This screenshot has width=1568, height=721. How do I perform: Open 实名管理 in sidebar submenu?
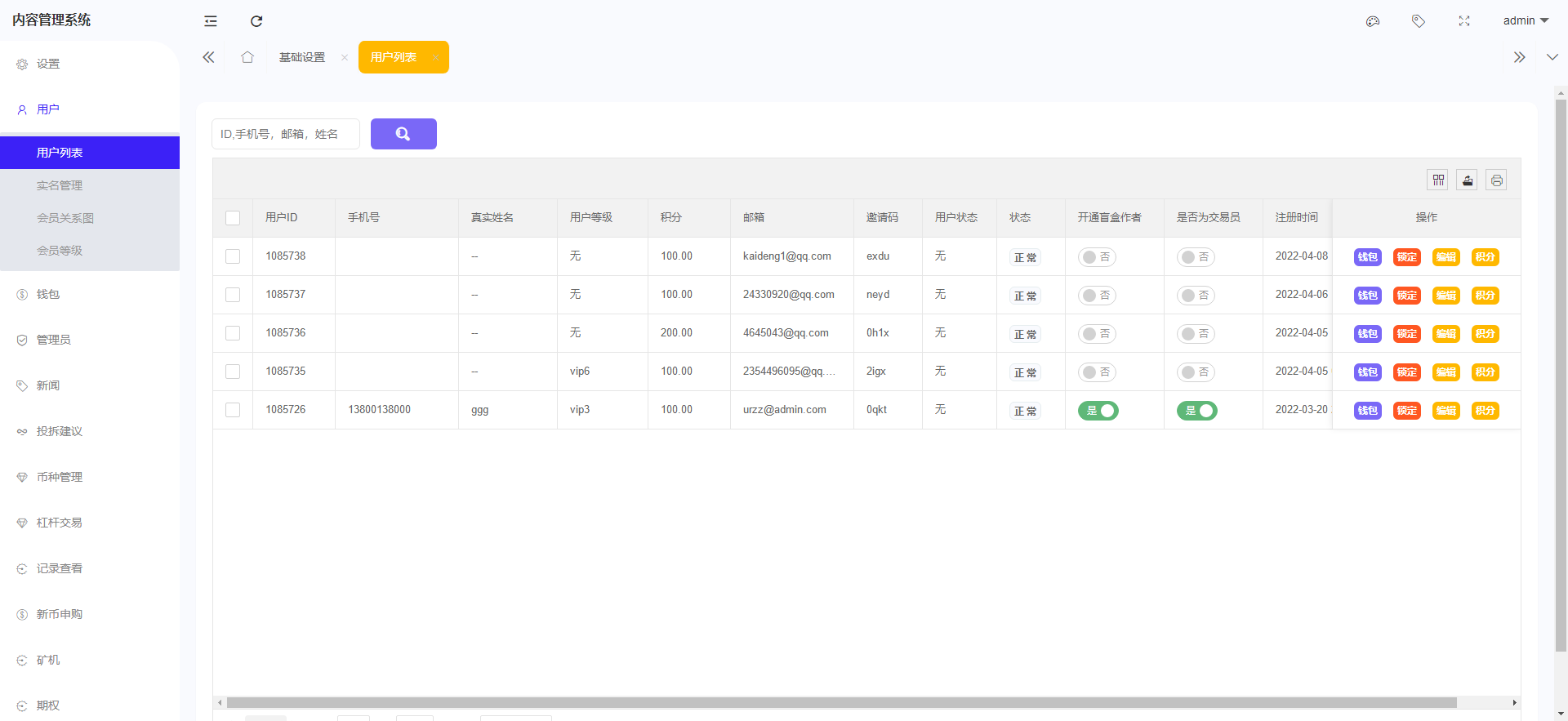tap(60, 185)
